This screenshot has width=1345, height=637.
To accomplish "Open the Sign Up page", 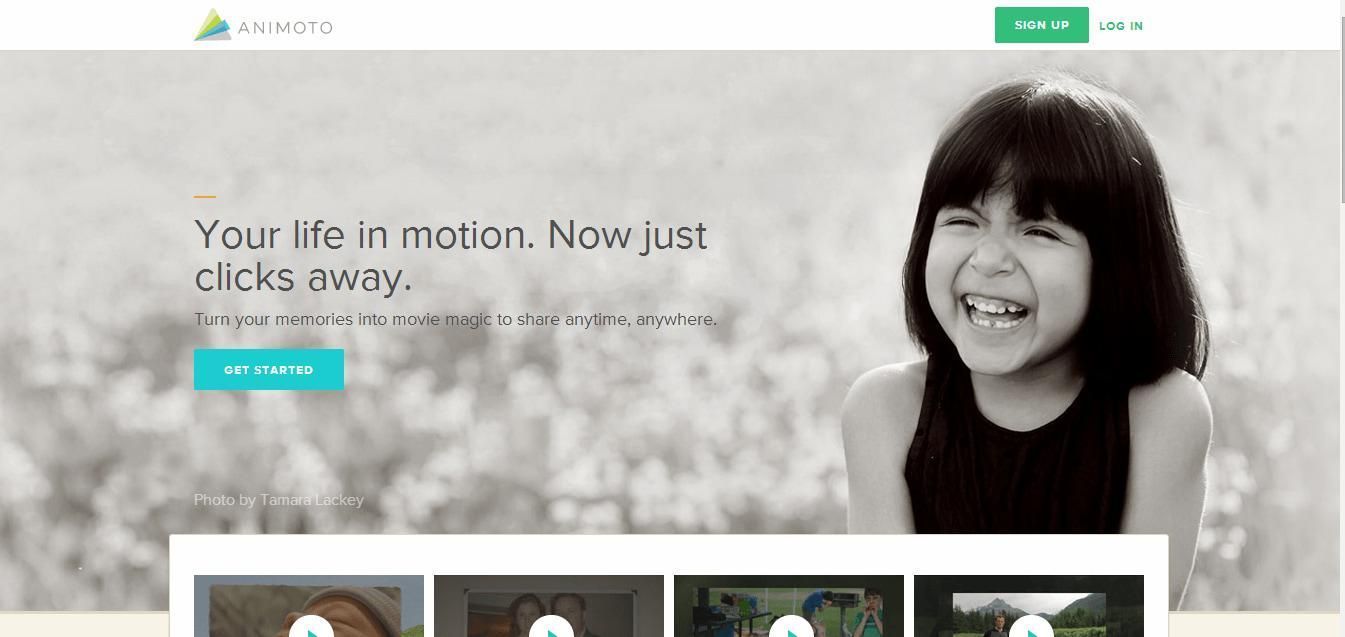I will coord(1041,25).
